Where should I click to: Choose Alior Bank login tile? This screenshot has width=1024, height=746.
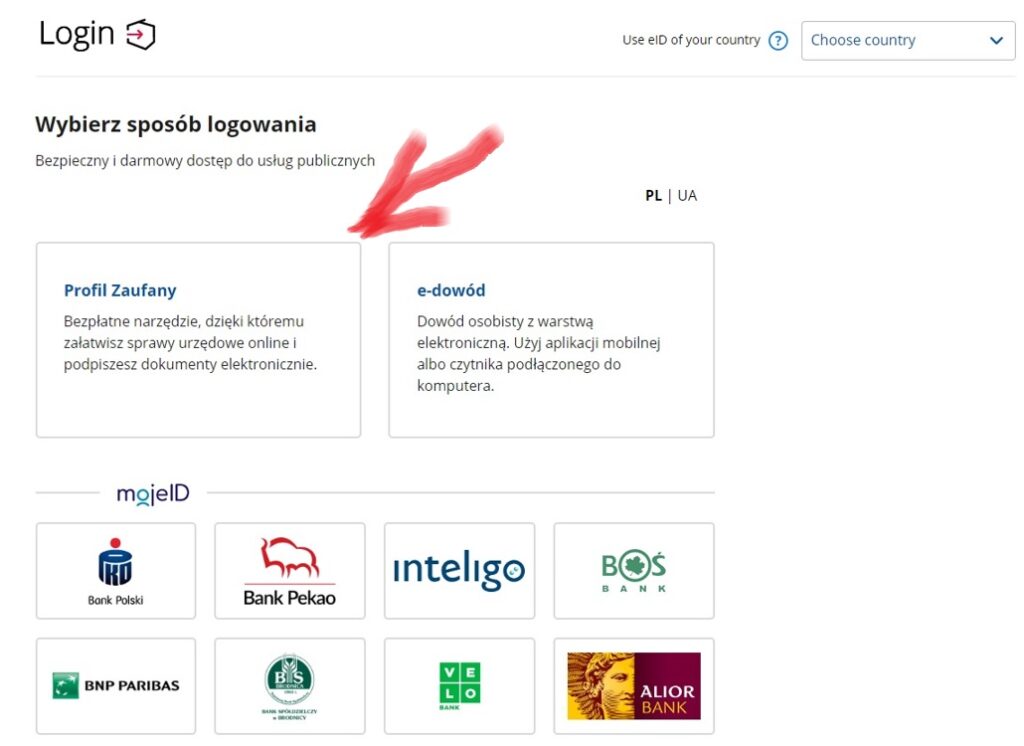[633, 686]
